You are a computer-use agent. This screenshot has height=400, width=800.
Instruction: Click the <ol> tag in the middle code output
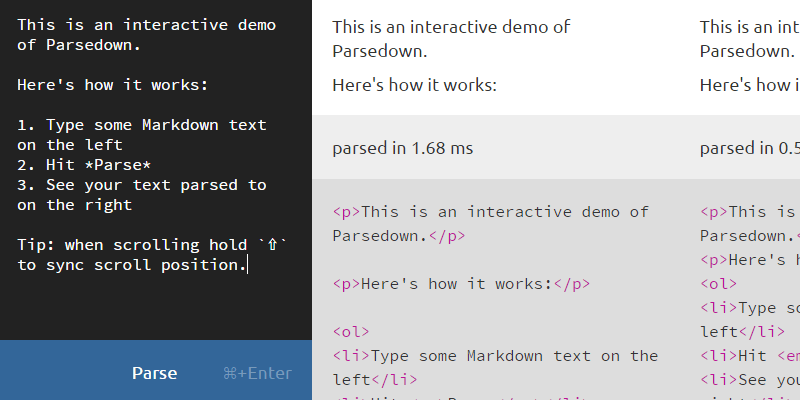click(351, 331)
